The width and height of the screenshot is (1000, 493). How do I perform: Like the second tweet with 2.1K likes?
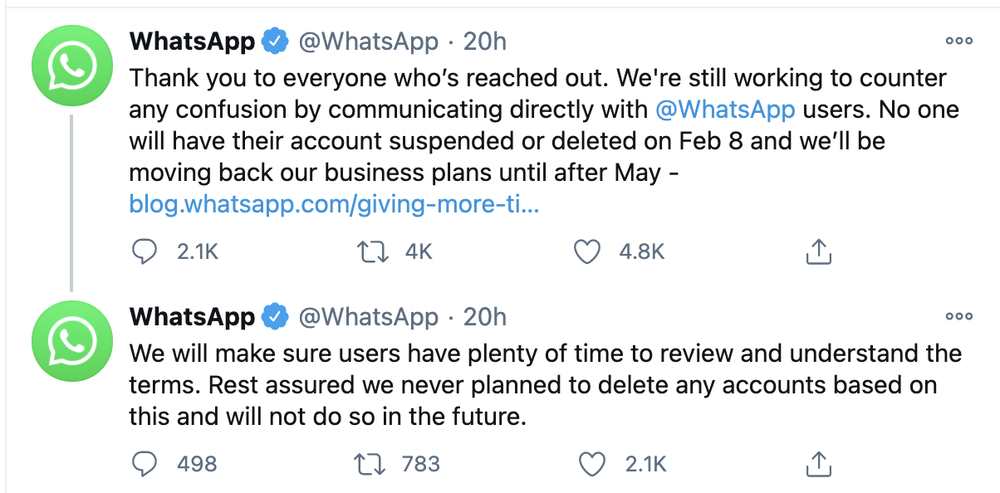[x=591, y=464]
